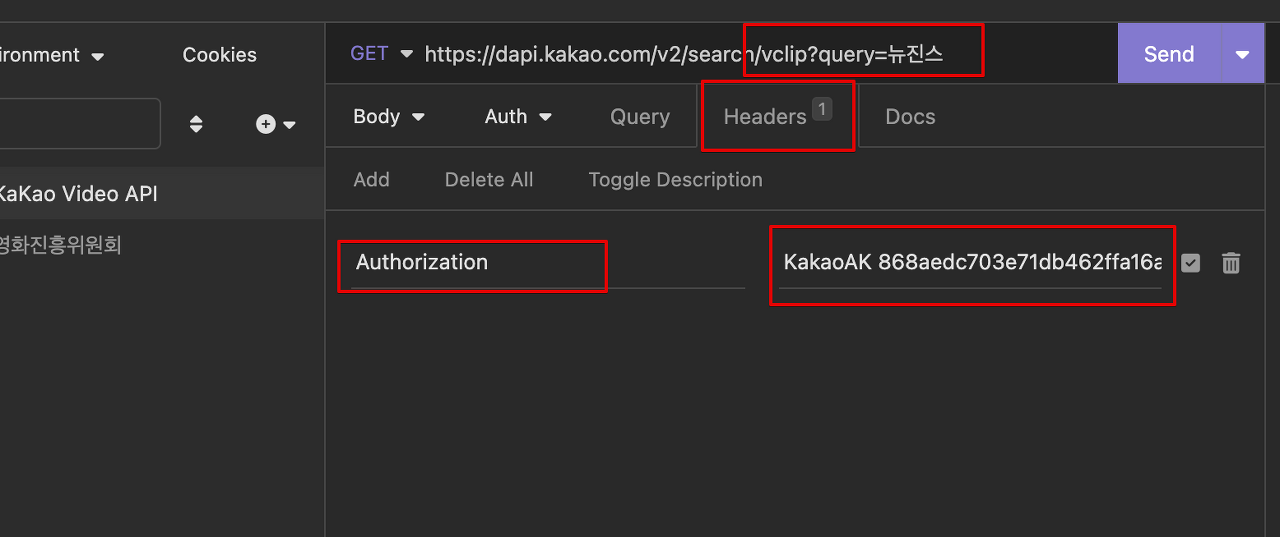Switch to the Query tab

coord(640,117)
